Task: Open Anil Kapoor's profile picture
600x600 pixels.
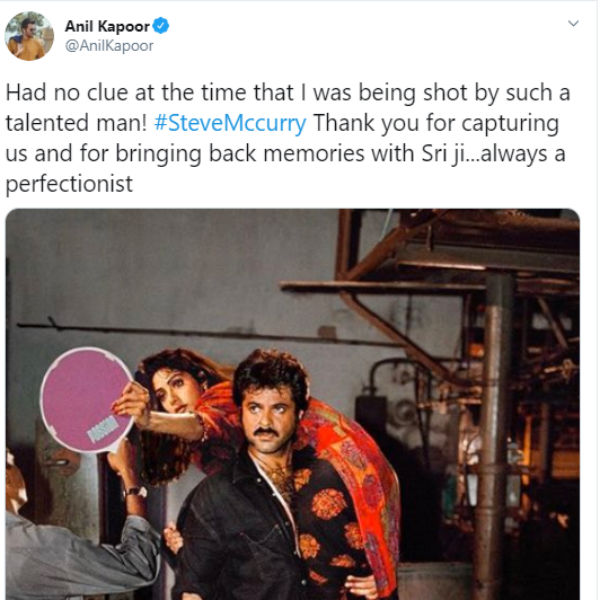Action: pos(29,36)
